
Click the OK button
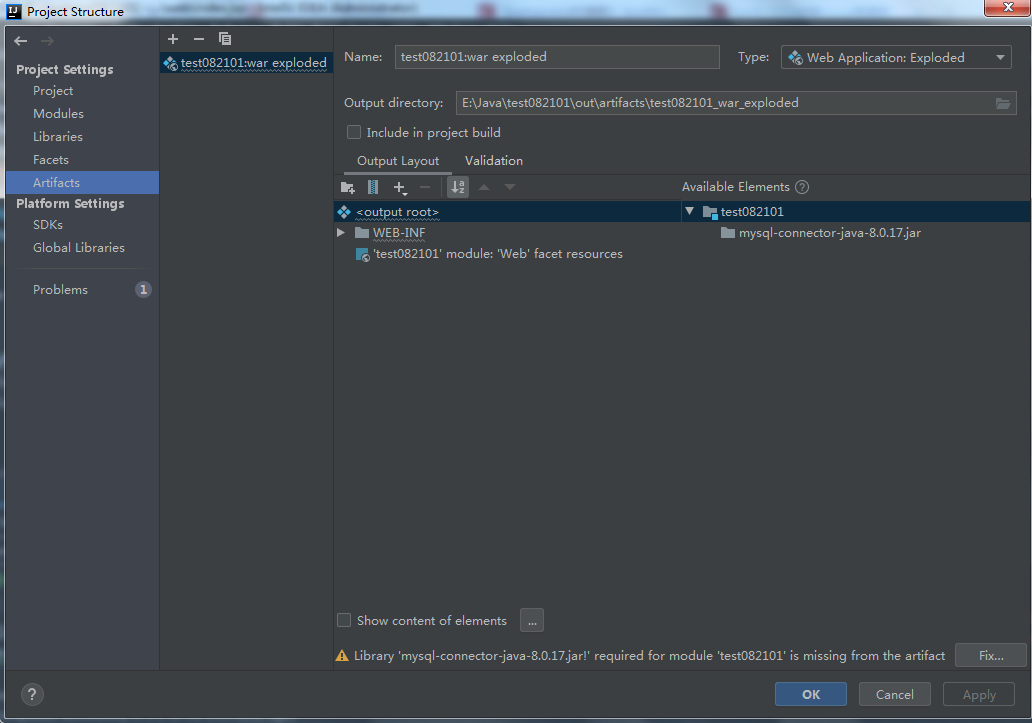[810, 694]
